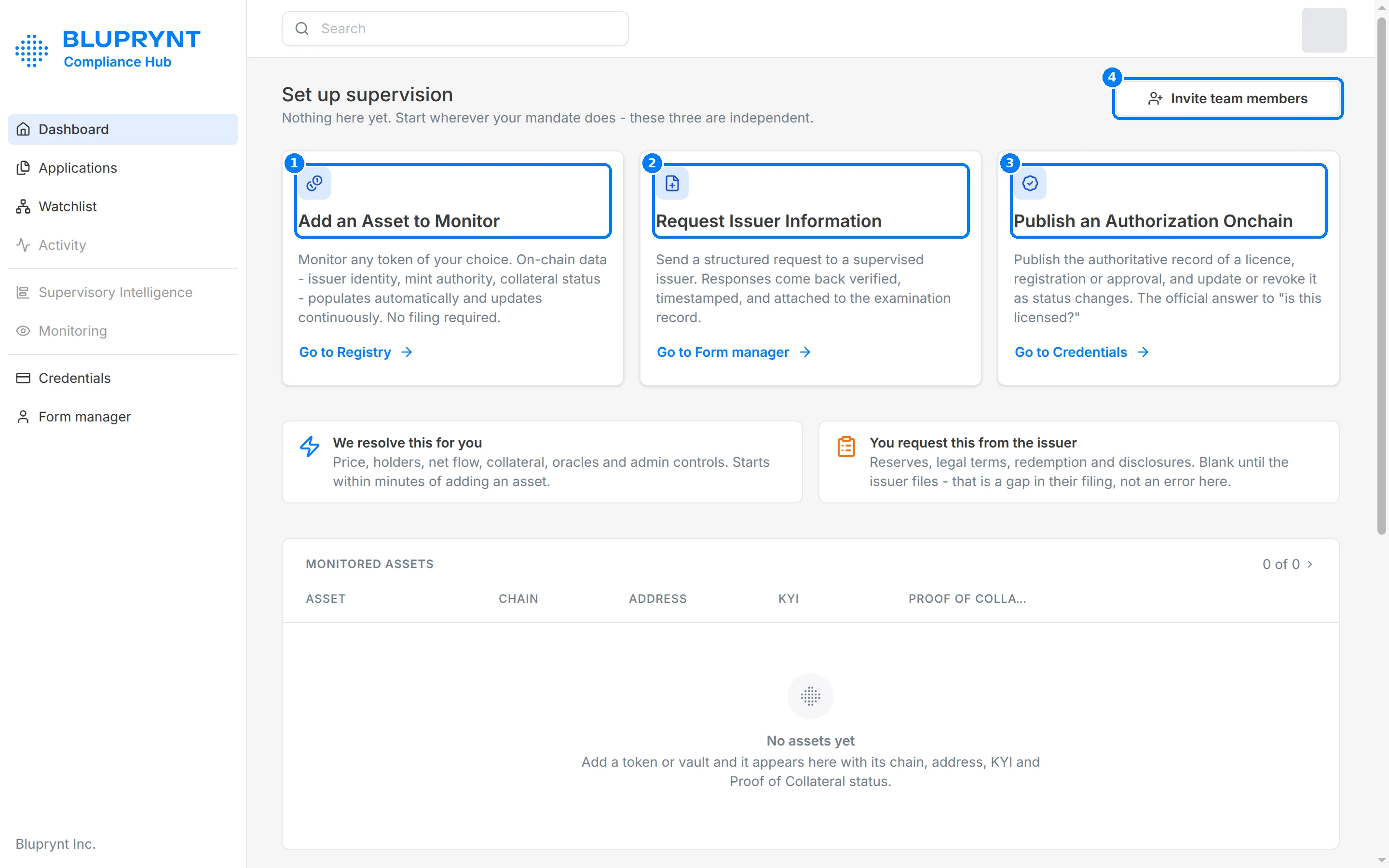Screen dimensions: 1389x868
Task: Open the Dashboard menu item
Action: click(x=123, y=129)
